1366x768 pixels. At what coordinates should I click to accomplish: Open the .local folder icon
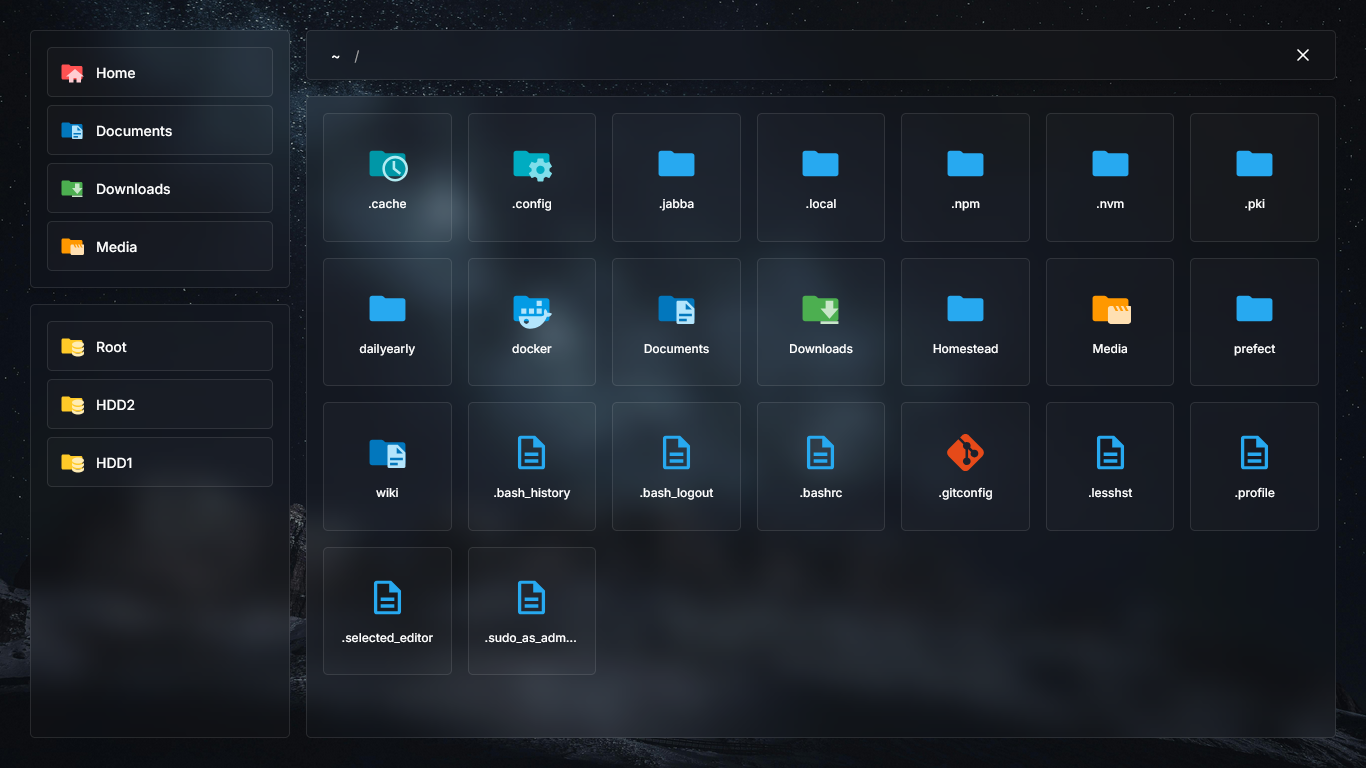pyautogui.click(x=821, y=163)
